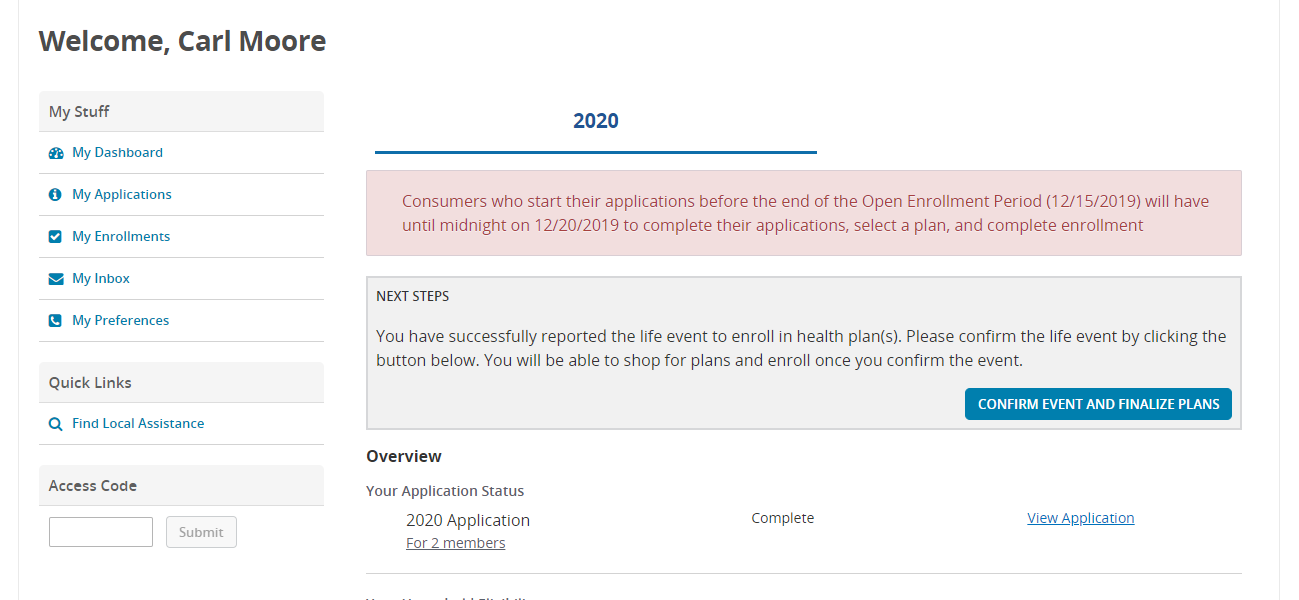Click the dashboard gauge icon

[x=56, y=153]
